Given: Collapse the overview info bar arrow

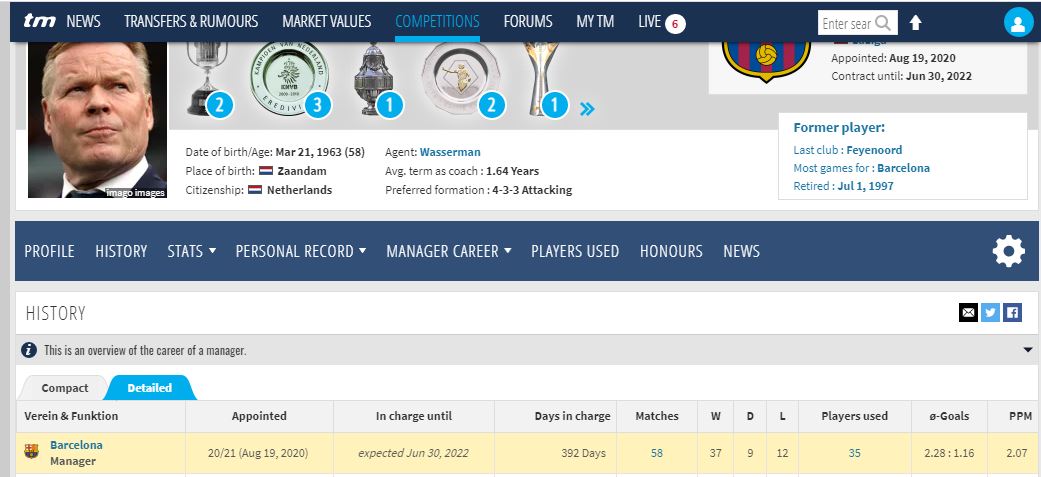Looking at the screenshot, I should point(1028,350).
